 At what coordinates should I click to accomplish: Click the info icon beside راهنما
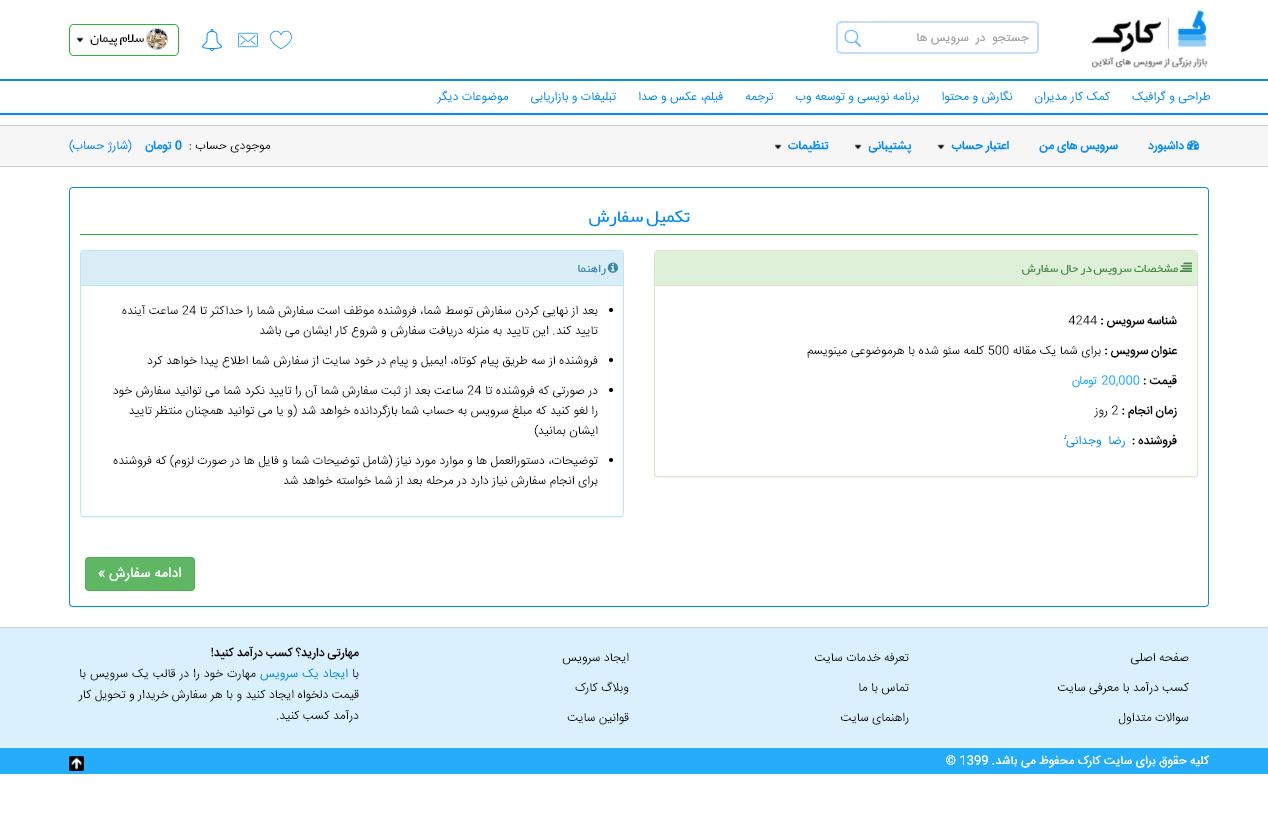(x=613, y=268)
